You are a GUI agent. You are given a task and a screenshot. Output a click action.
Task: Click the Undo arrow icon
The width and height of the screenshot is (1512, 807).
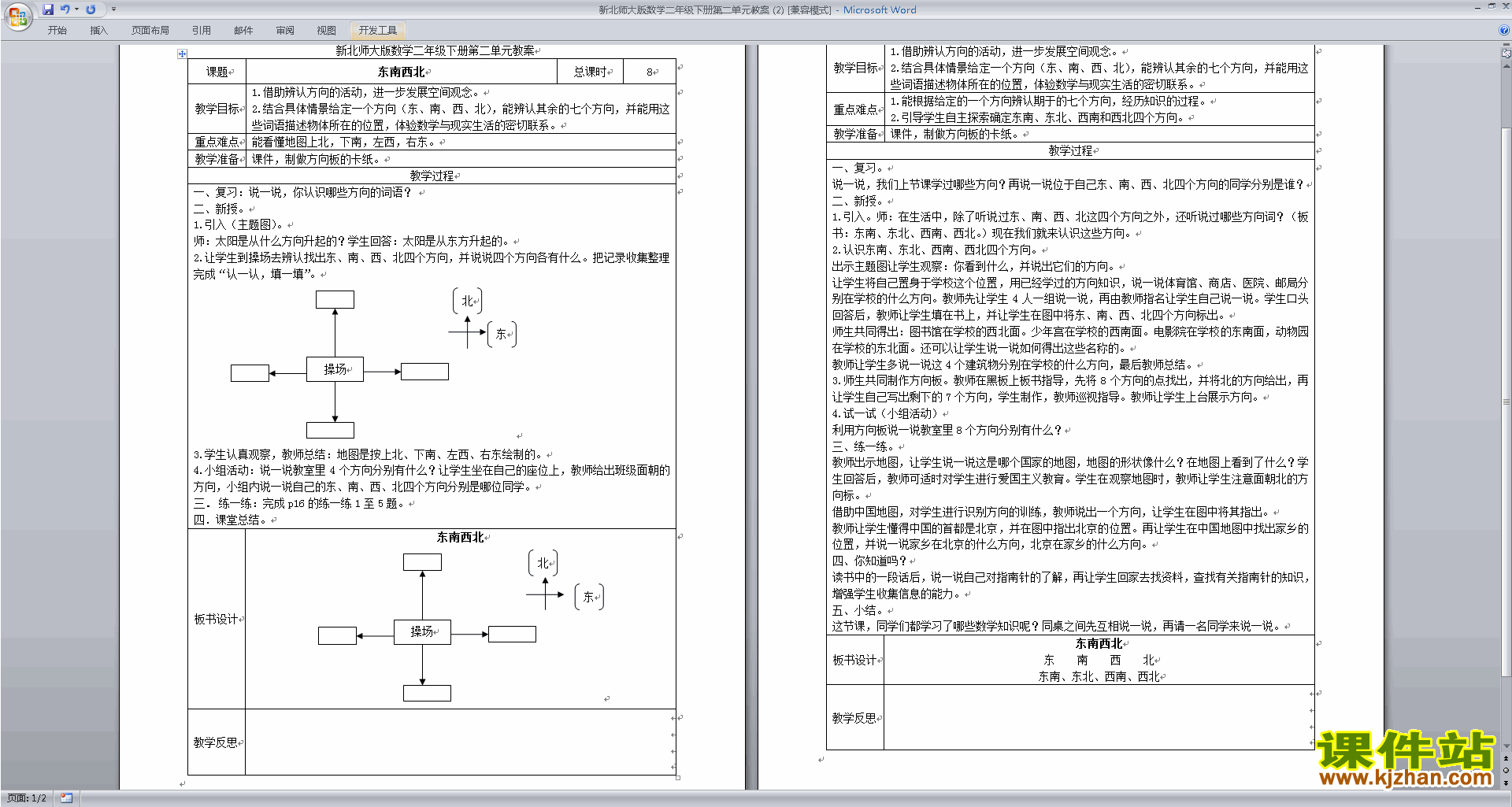[x=65, y=9]
